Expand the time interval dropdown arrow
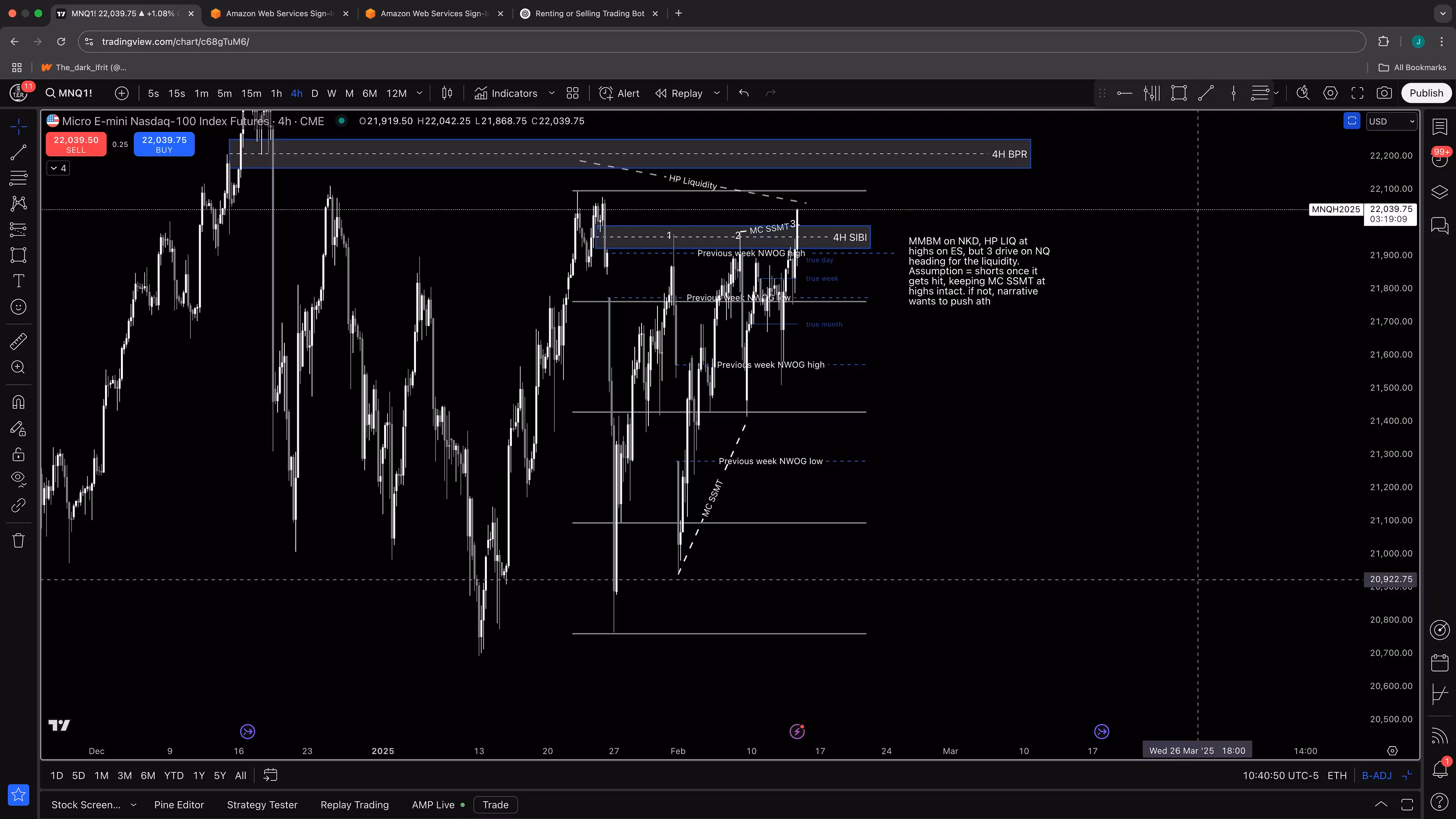The height and width of the screenshot is (819, 1456). pos(419,93)
